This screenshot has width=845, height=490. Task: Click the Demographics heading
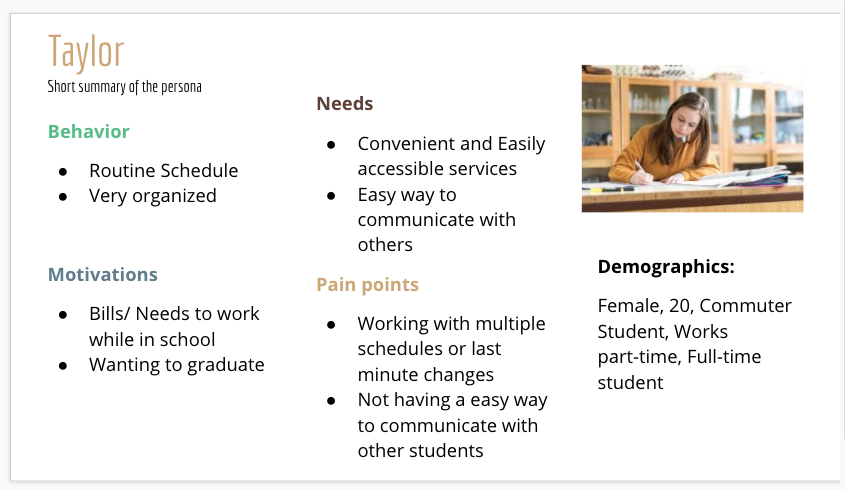click(x=666, y=267)
